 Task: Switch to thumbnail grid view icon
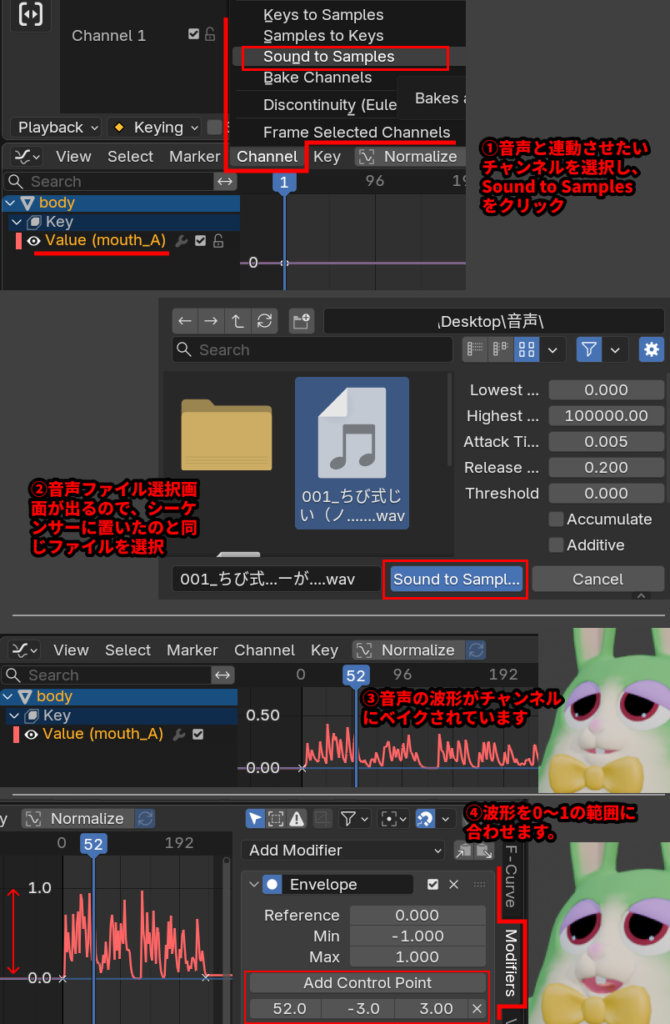(526, 349)
